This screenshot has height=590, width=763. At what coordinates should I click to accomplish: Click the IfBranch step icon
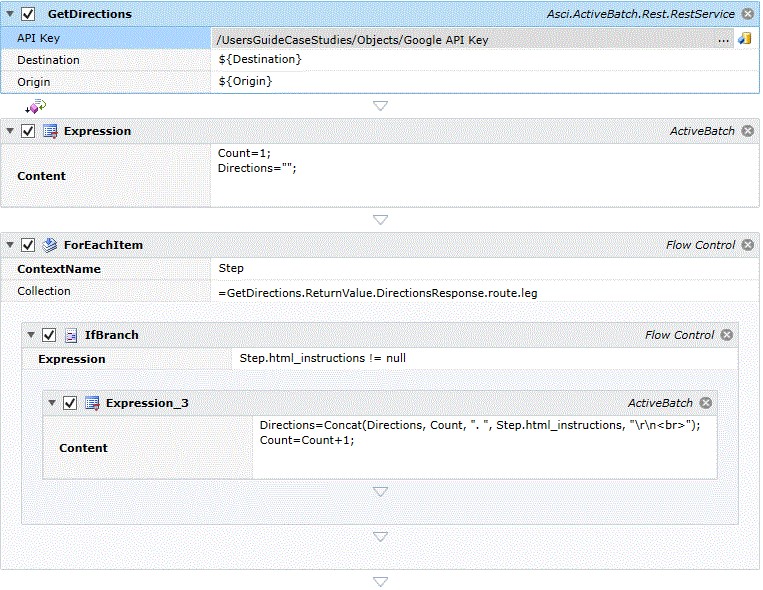[x=71, y=335]
